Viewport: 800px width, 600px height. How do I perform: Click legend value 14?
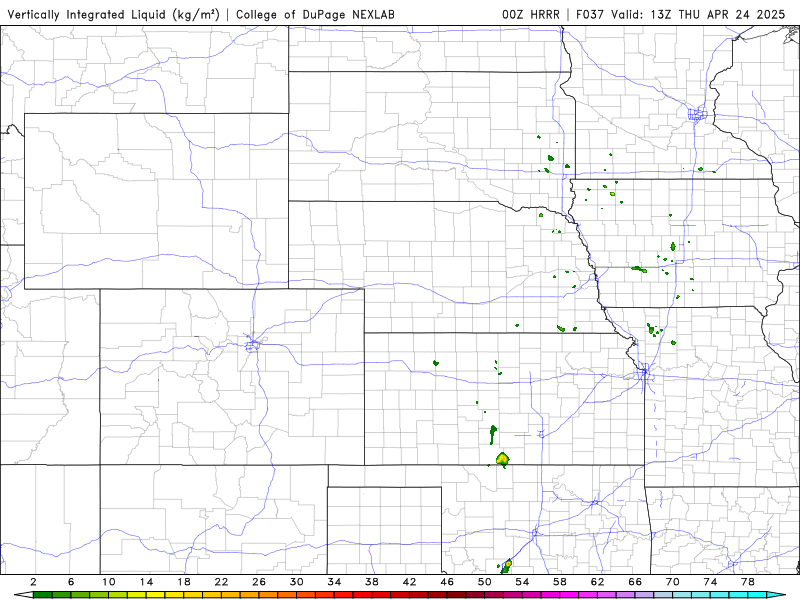click(x=146, y=582)
